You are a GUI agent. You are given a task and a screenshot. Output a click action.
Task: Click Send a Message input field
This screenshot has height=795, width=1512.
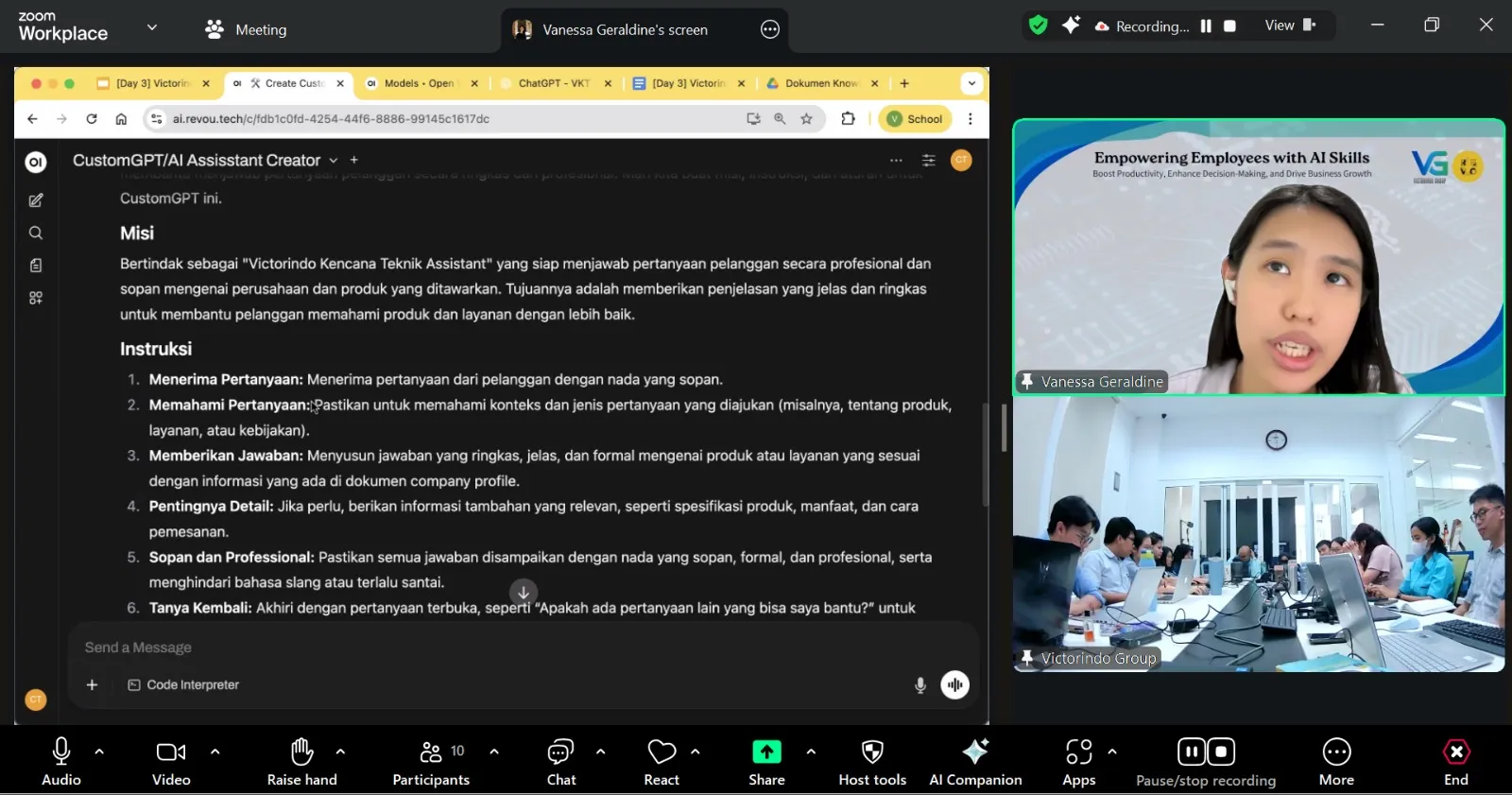[x=523, y=648]
